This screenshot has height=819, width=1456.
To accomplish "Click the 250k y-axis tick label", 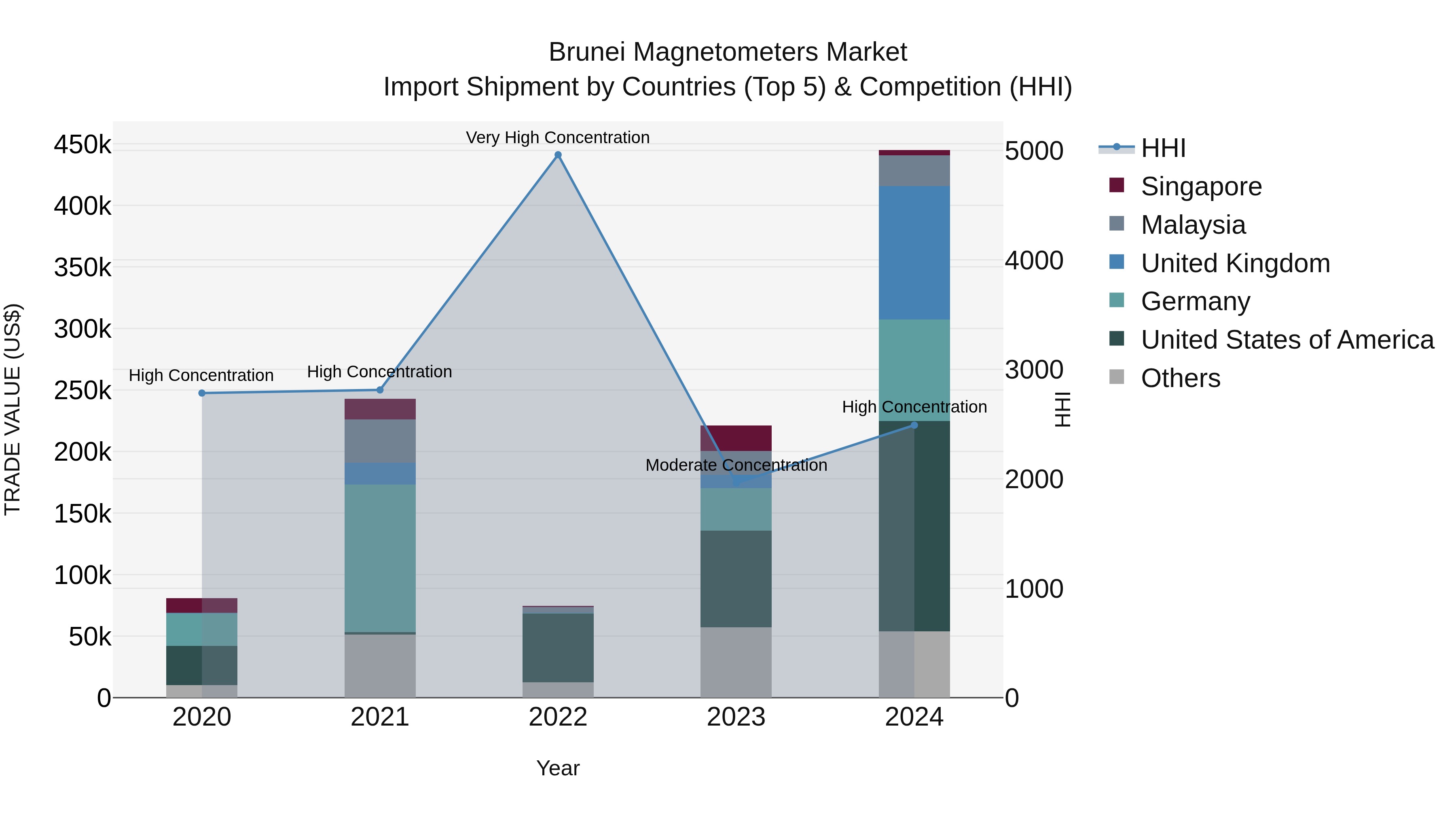I will 83,391.
